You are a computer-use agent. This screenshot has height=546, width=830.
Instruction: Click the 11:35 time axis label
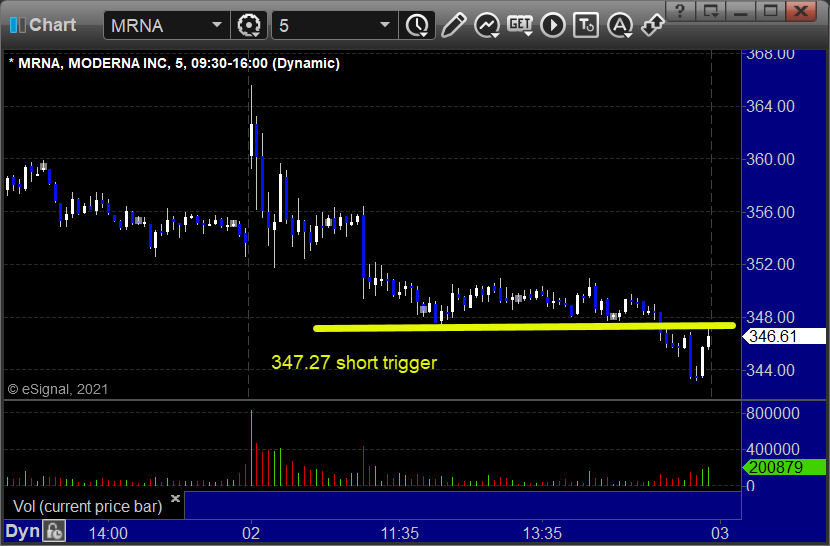point(400,533)
